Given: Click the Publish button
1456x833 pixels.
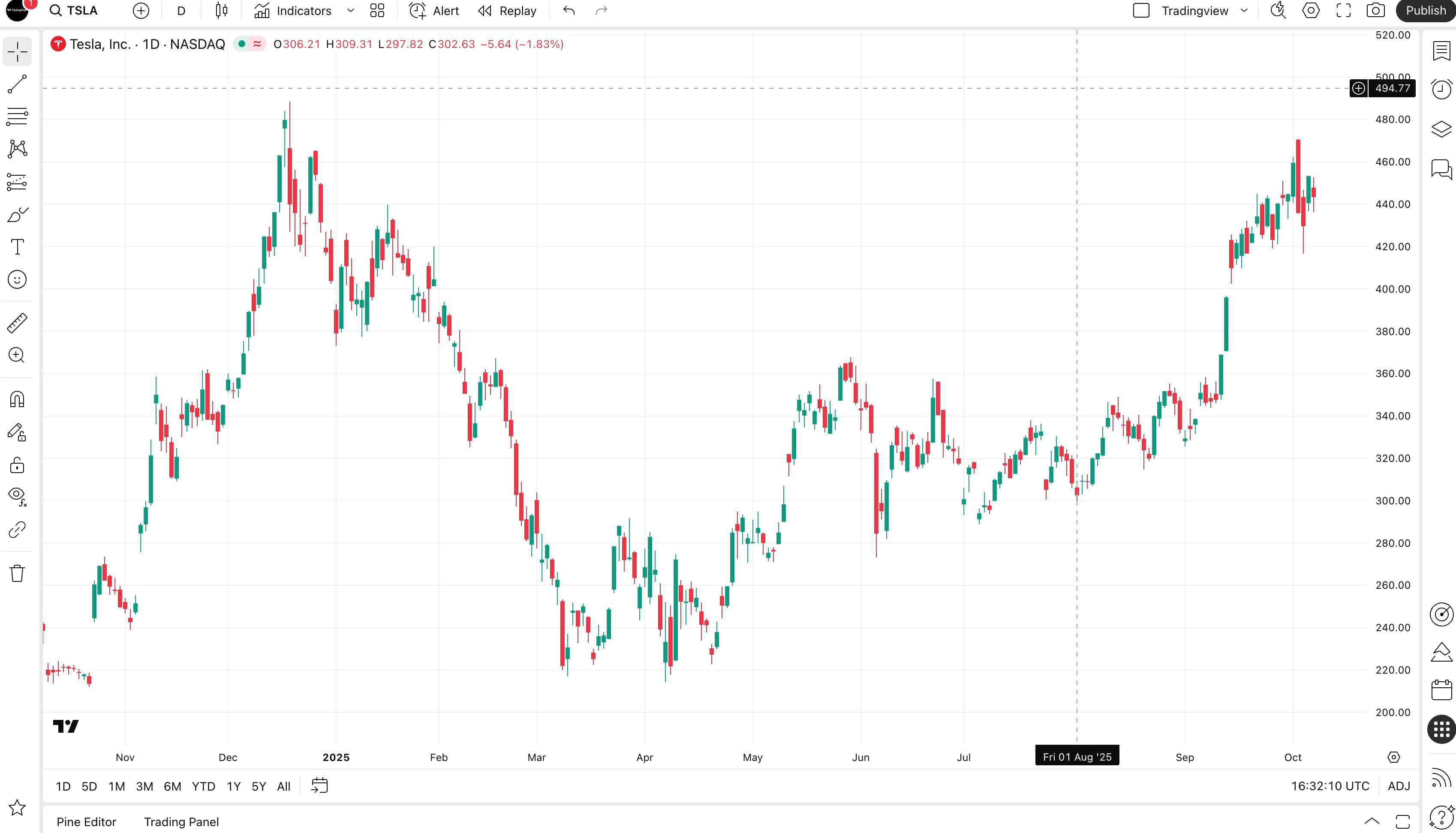Looking at the screenshot, I should coord(1425,11).
